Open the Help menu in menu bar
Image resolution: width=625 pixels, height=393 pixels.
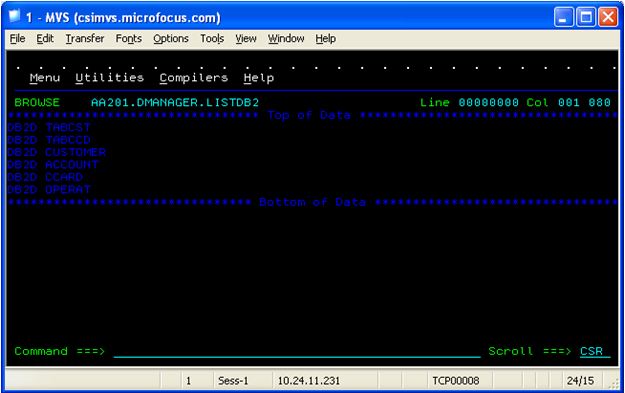click(326, 39)
